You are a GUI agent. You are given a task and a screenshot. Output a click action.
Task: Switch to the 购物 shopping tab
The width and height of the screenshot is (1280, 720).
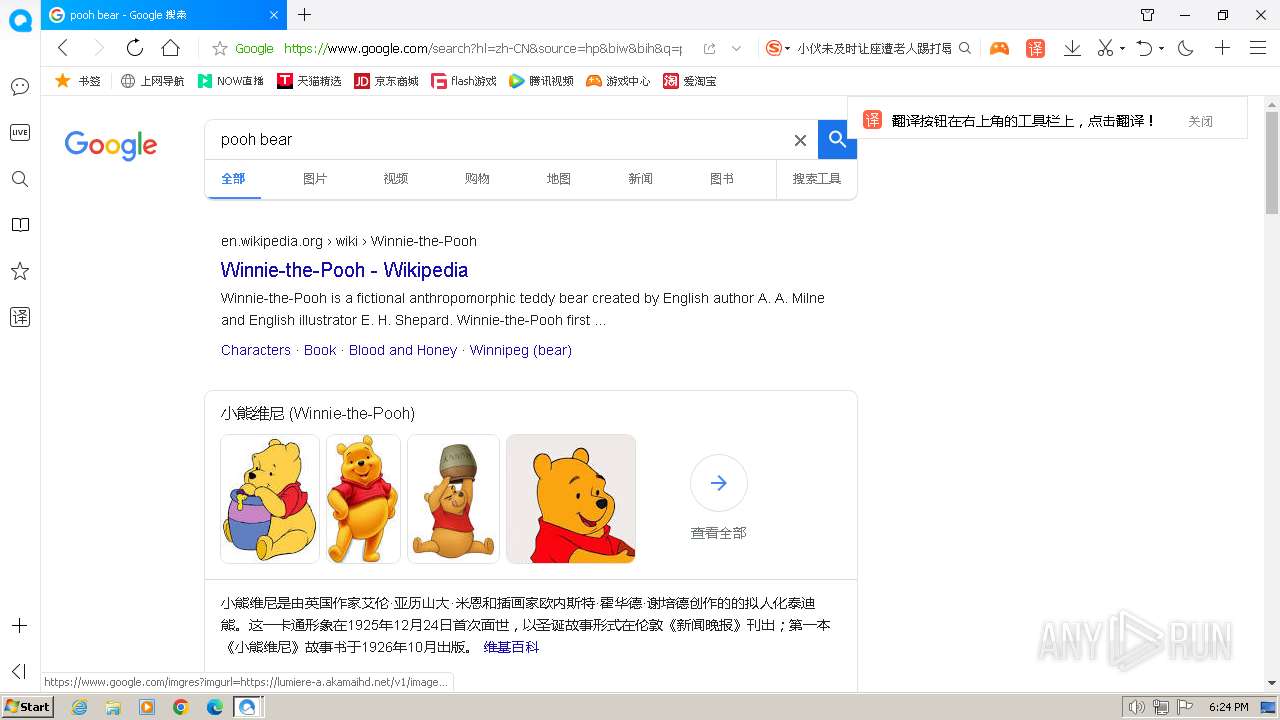coord(477,179)
